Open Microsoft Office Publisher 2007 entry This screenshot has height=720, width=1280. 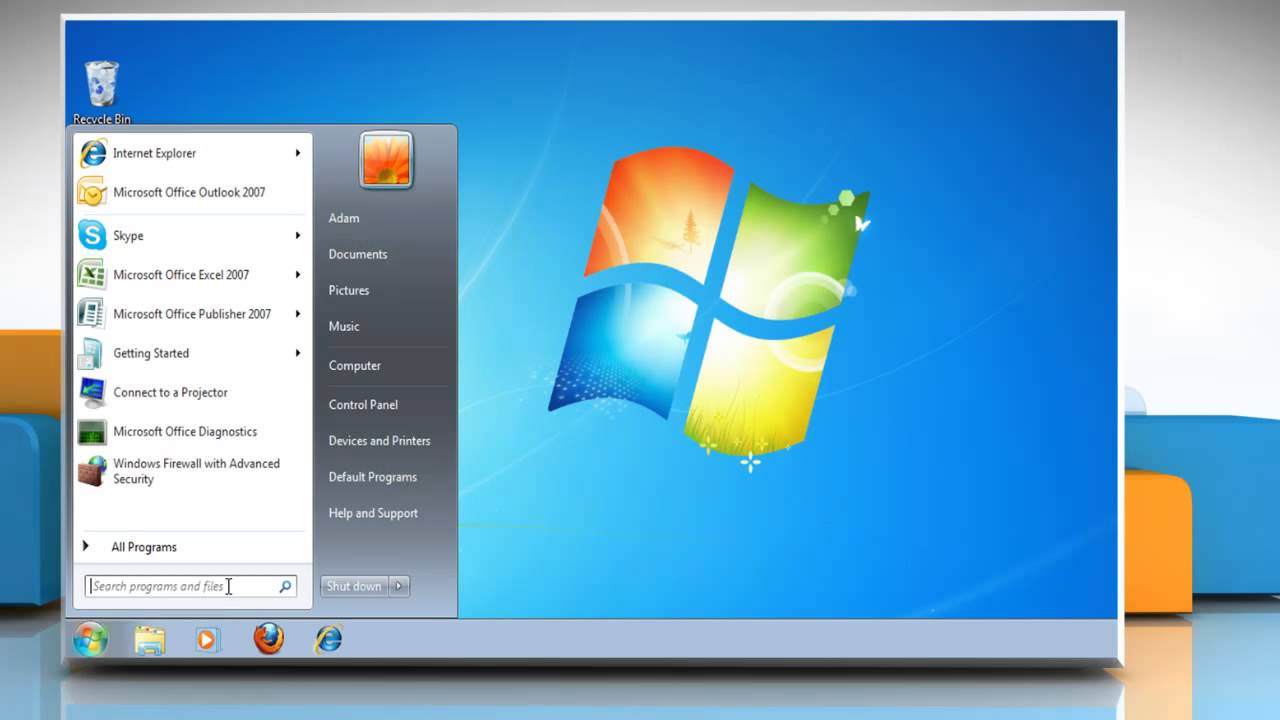tap(193, 313)
